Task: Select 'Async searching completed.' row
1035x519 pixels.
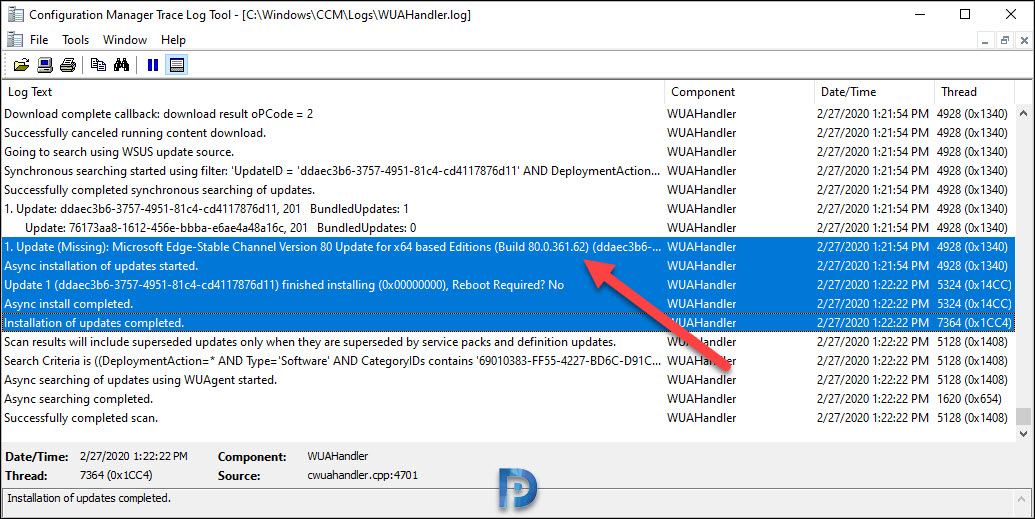Action: coord(508,399)
